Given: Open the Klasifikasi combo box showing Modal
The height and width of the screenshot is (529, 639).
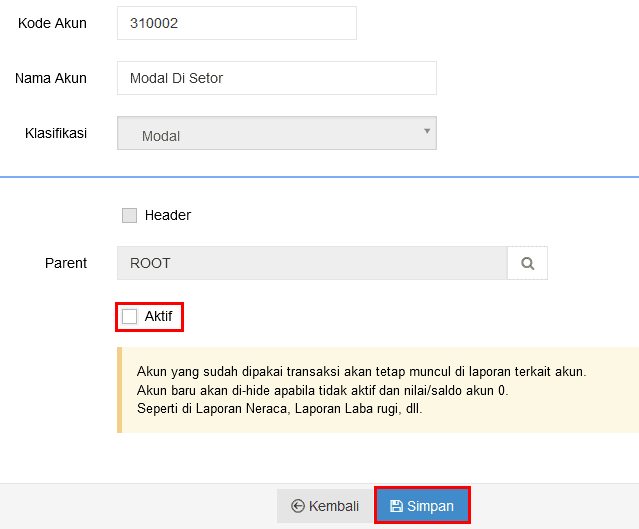Looking at the screenshot, I should tap(277, 133).
